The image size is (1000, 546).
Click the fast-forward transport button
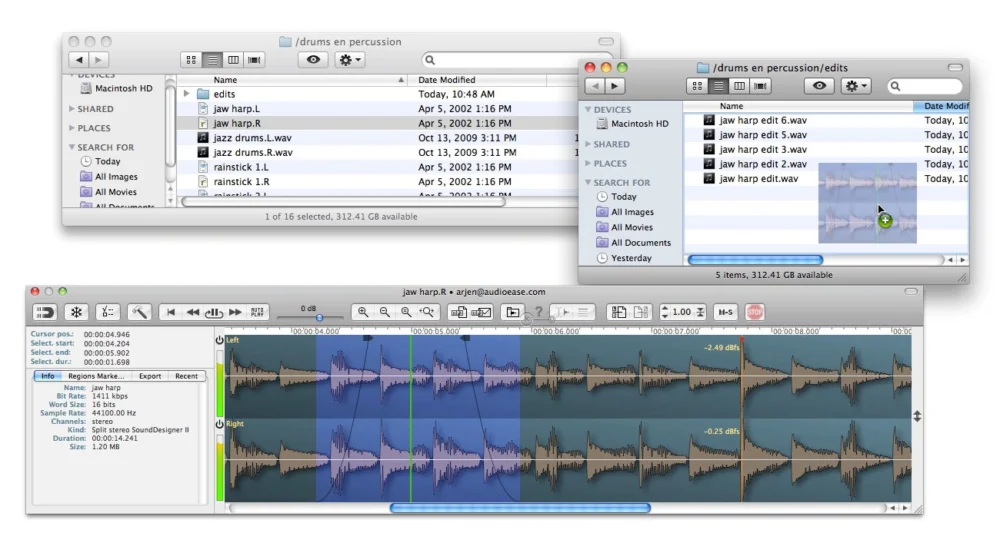coord(235,312)
